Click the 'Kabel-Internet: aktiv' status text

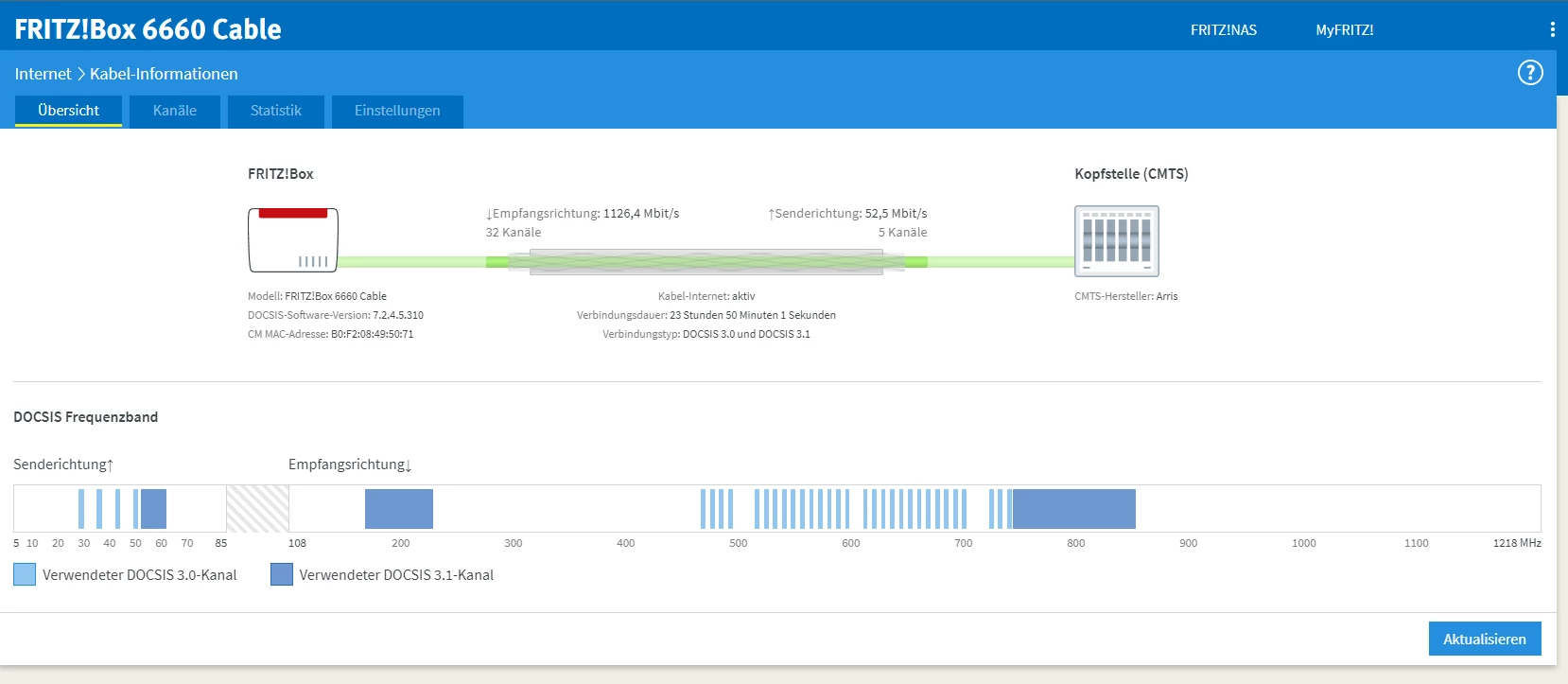coord(706,296)
